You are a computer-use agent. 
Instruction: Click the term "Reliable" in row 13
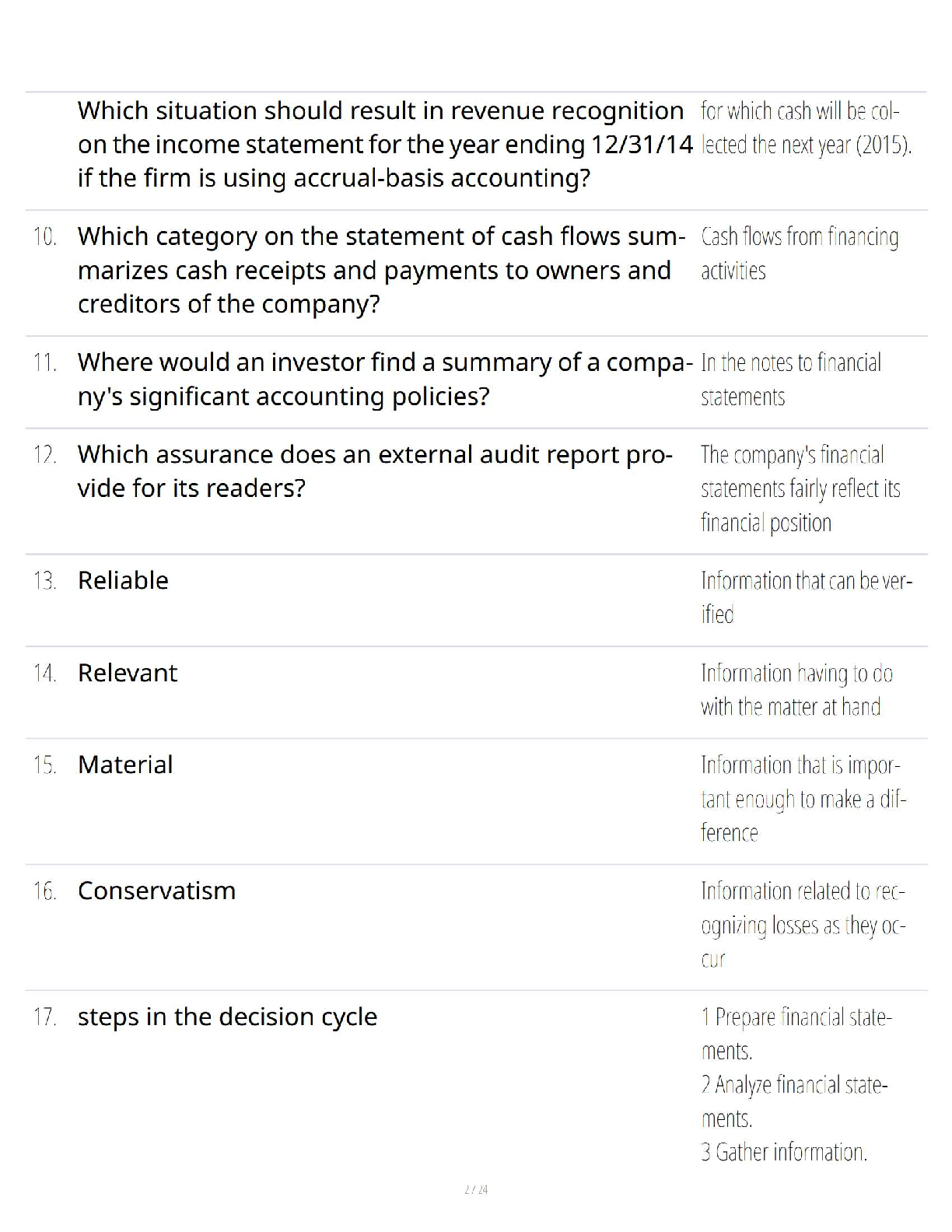[123, 580]
